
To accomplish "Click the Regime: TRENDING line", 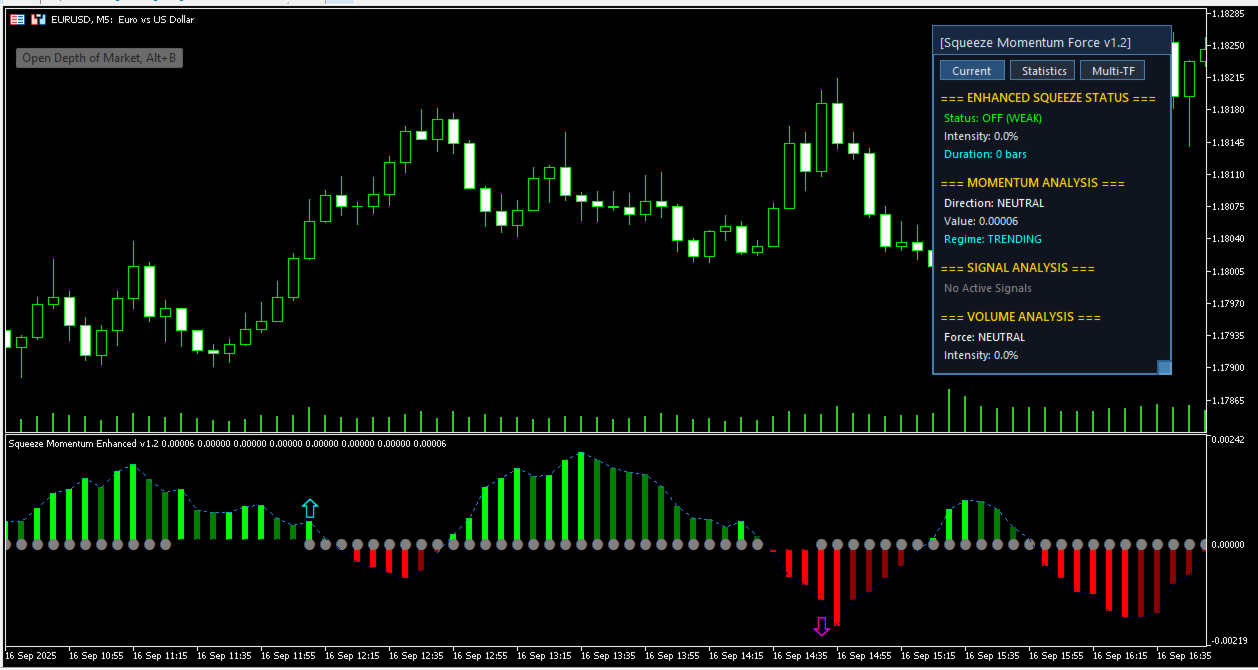I will click(993, 239).
